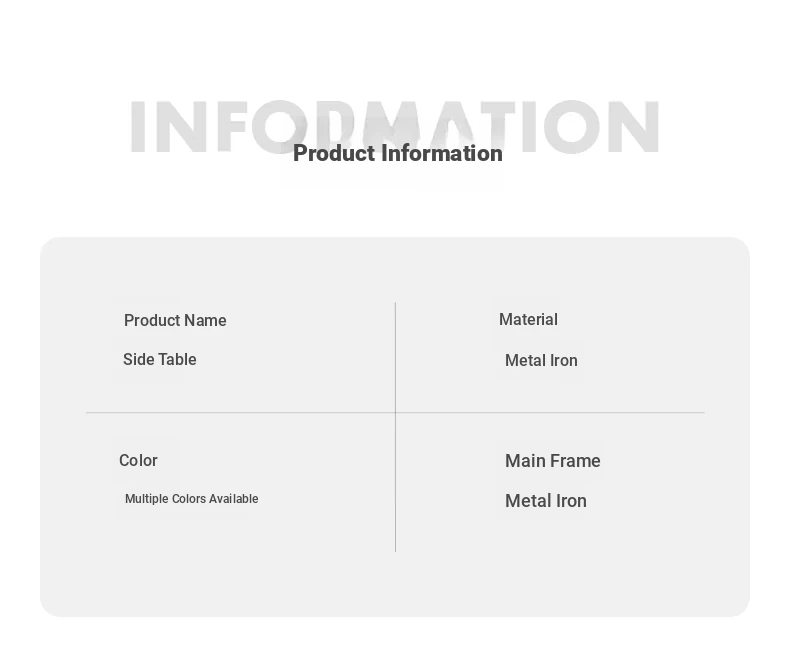
Task: Click the Main Frame label
Action: pyautogui.click(x=553, y=460)
